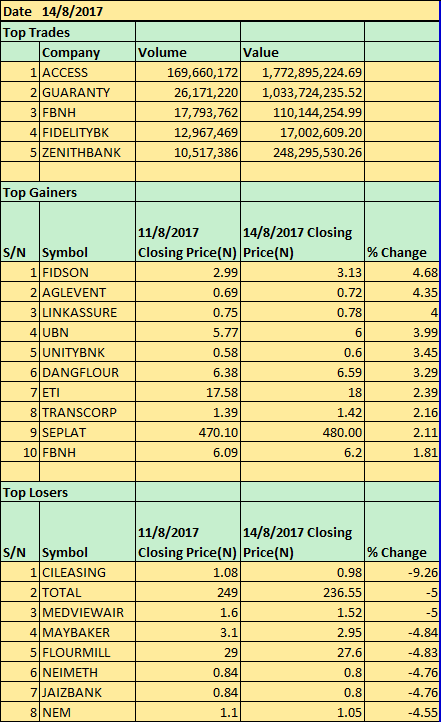
Task: Select the FIDSON symbol cell
Action: pyautogui.click(x=88, y=272)
